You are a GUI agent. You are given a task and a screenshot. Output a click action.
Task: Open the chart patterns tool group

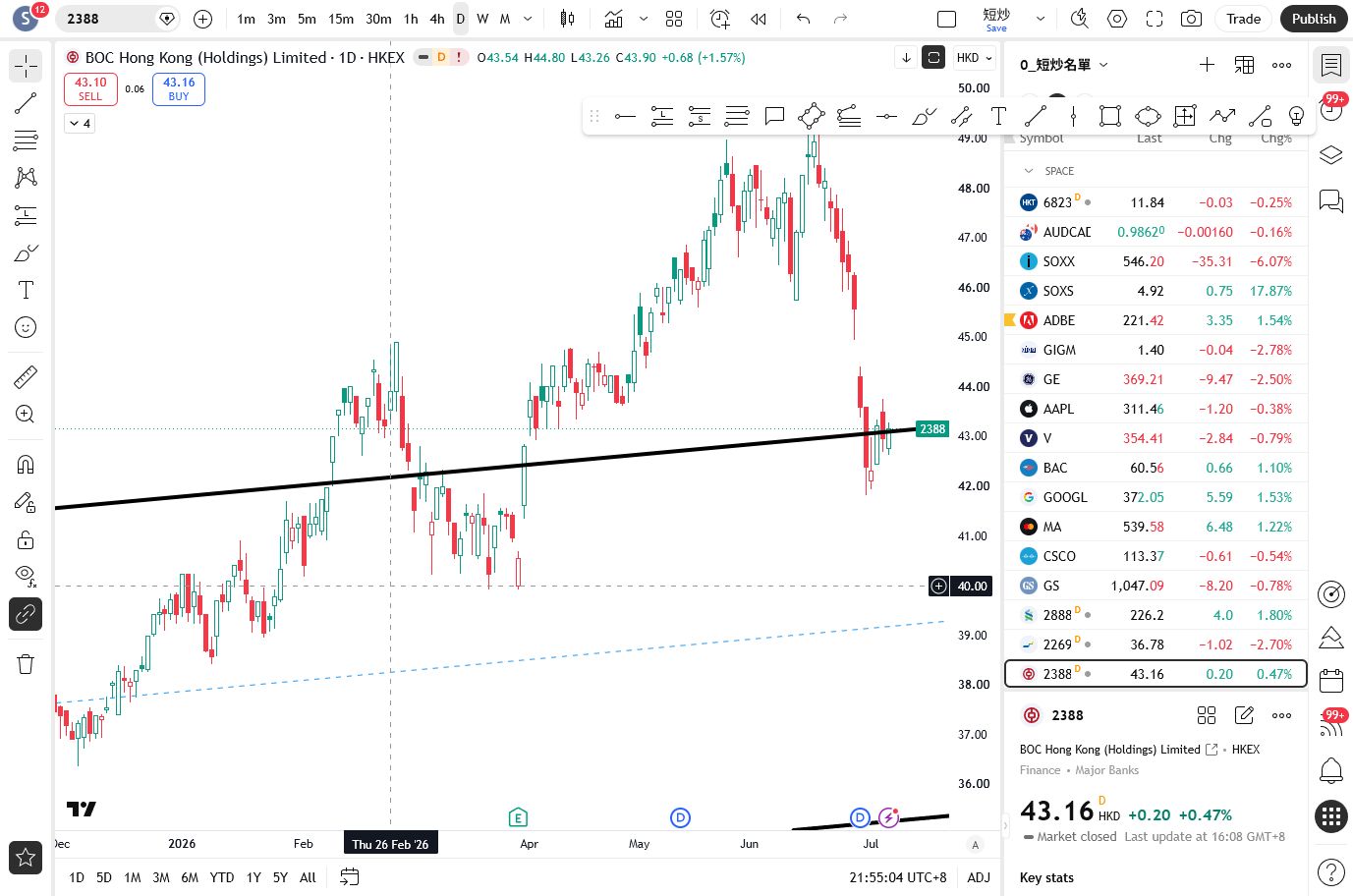click(26, 178)
